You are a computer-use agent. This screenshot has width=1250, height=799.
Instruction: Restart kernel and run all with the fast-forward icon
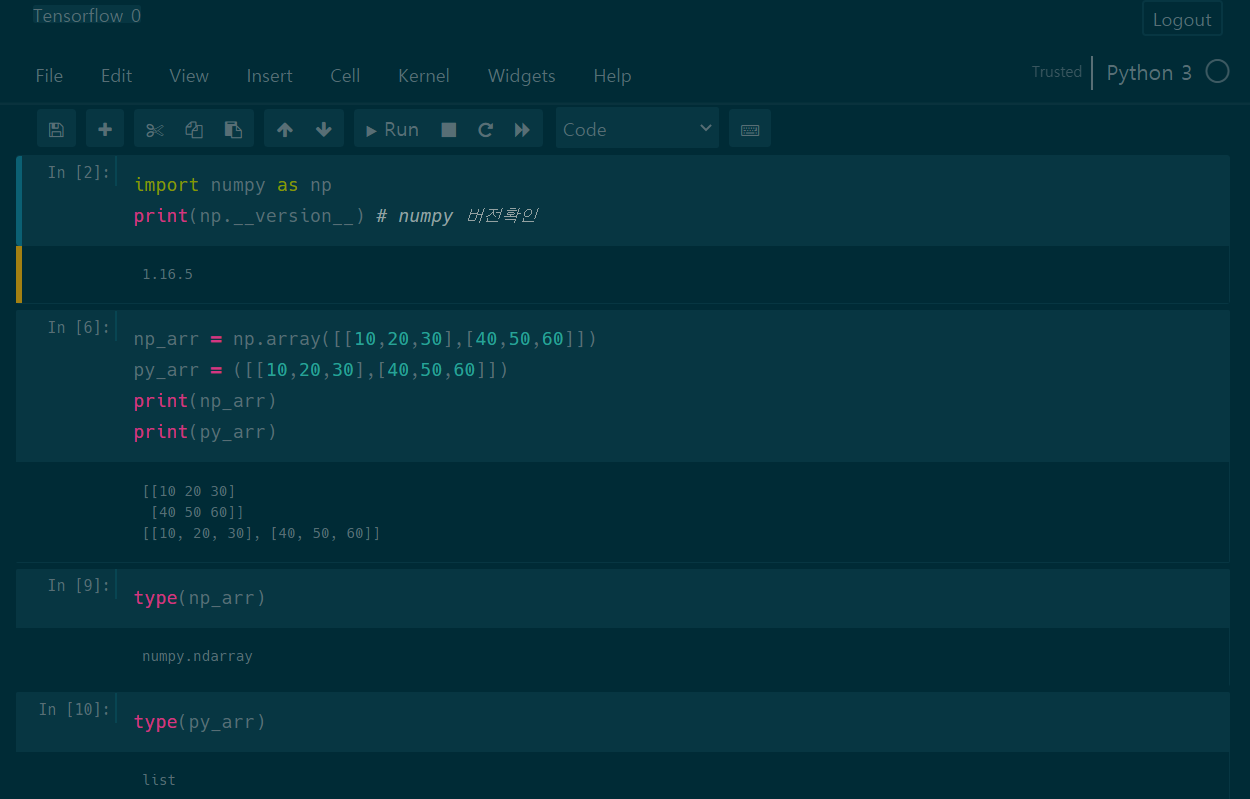point(522,129)
